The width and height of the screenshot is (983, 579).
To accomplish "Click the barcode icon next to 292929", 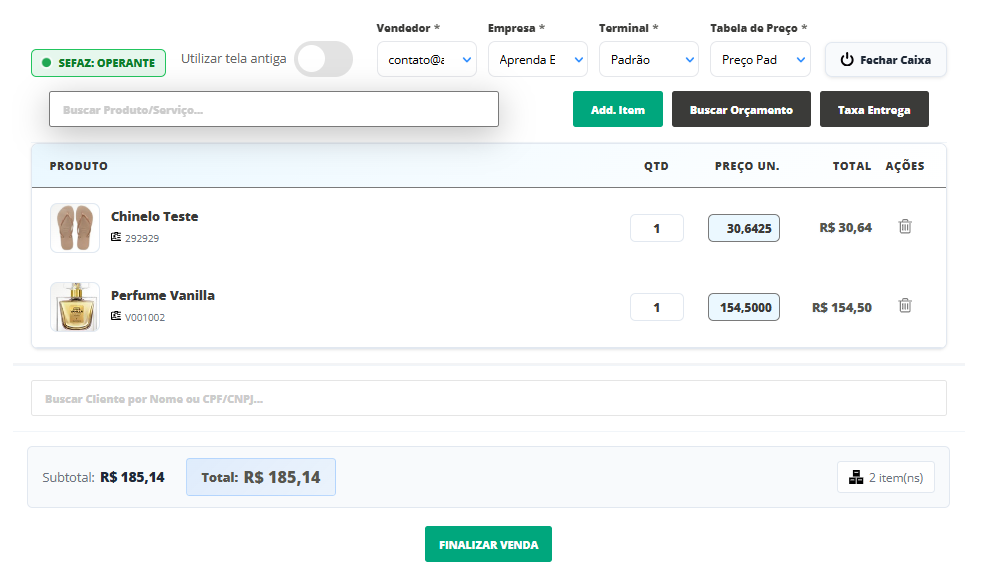I will [116, 238].
